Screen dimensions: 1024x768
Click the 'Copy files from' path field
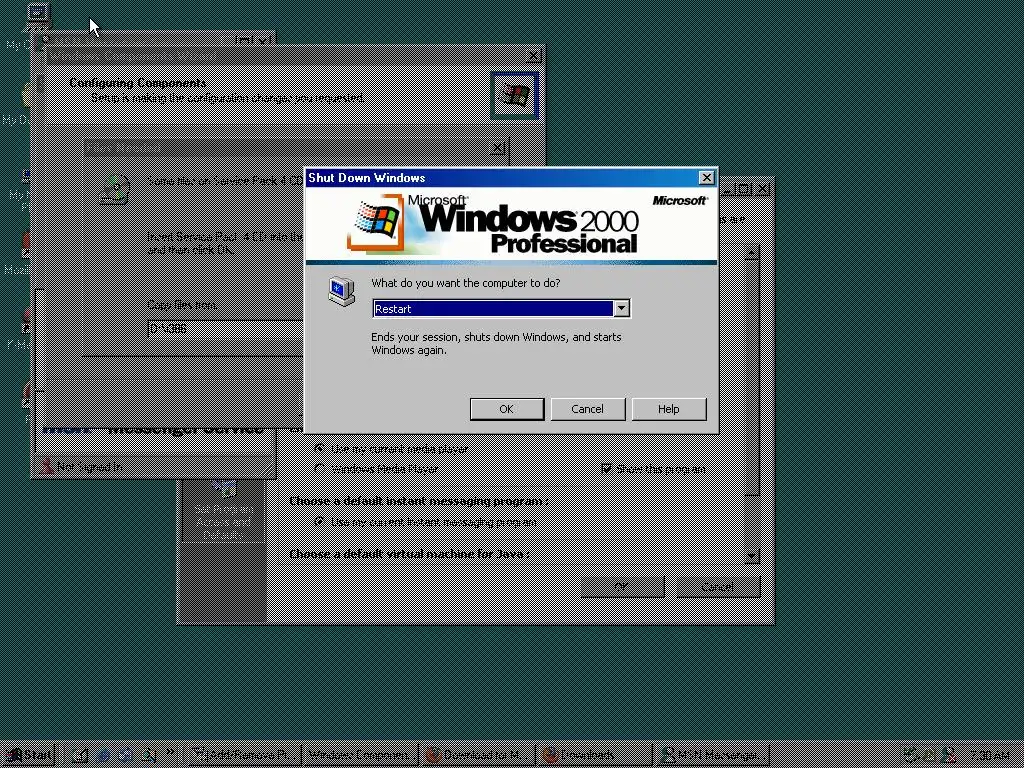[225, 328]
